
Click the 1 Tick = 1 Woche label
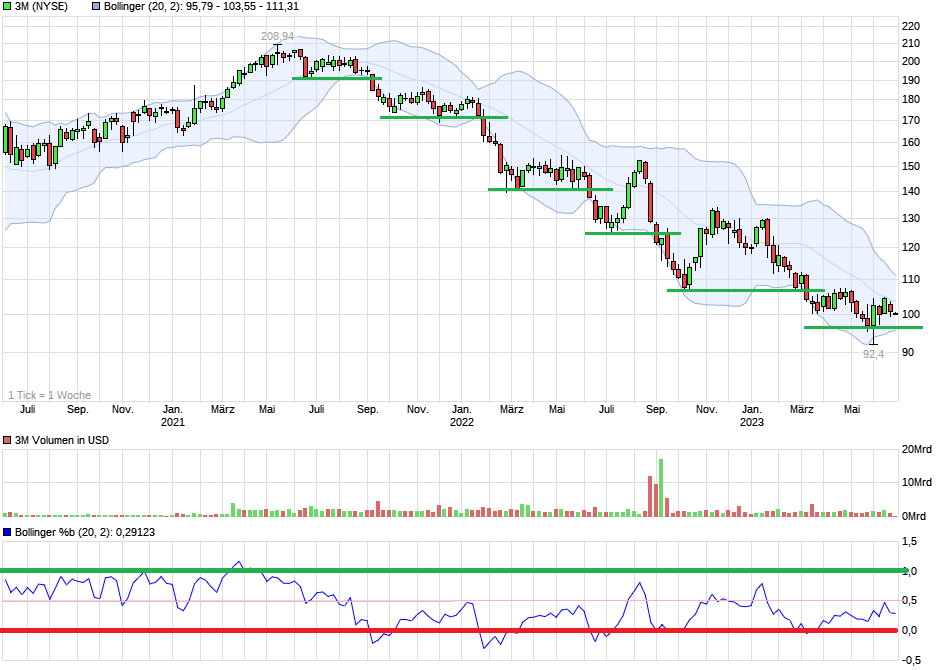tap(50, 395)
